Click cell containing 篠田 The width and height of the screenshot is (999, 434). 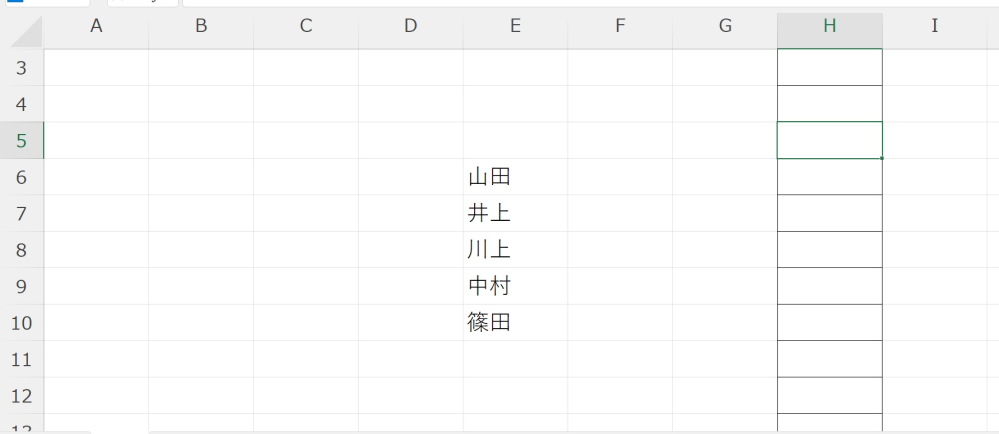tap(515, 323)
